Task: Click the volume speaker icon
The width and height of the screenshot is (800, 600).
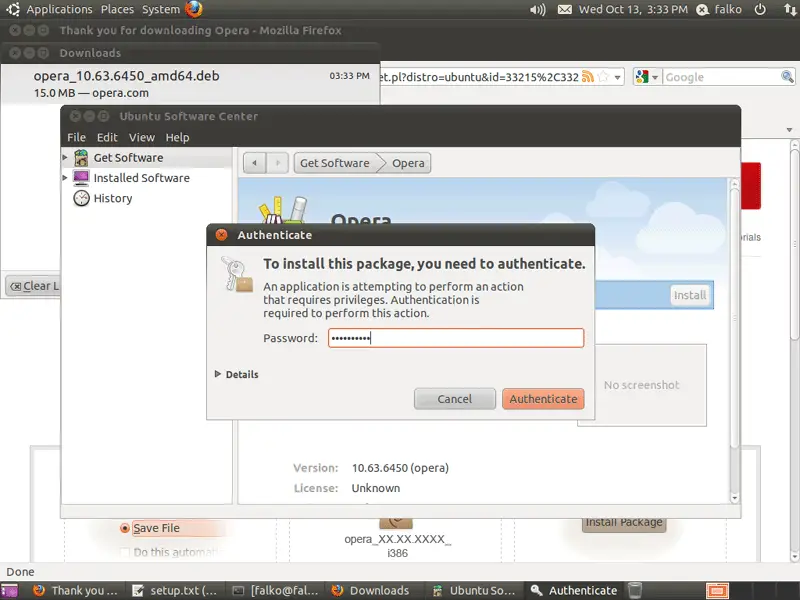Action: pos(537,9)
